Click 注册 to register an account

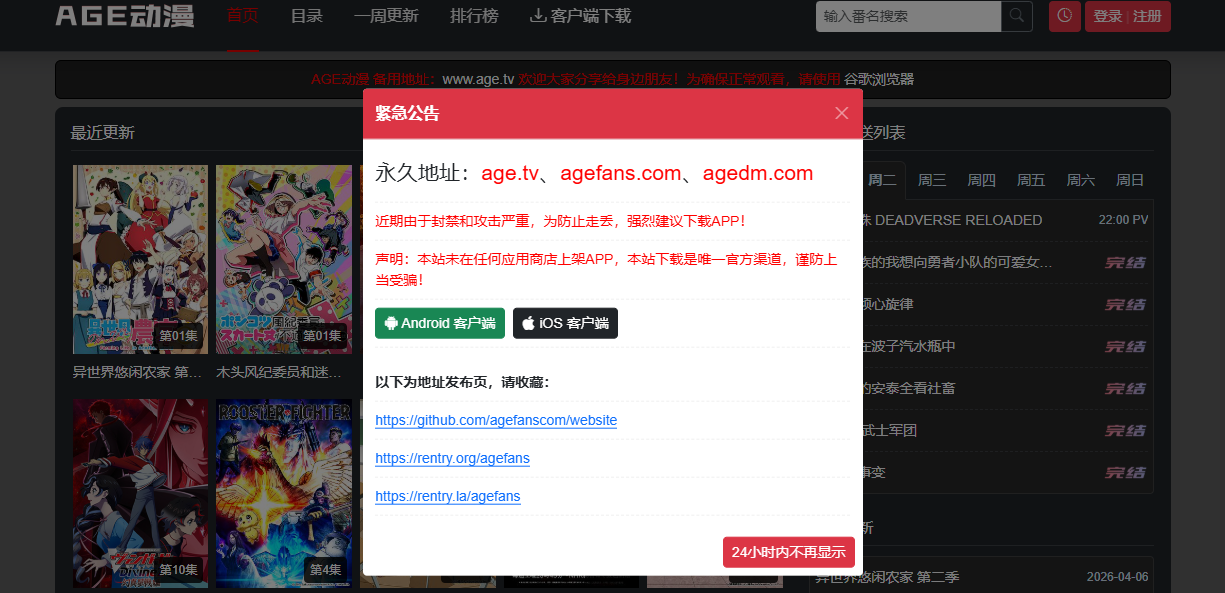click(1147, 16)
